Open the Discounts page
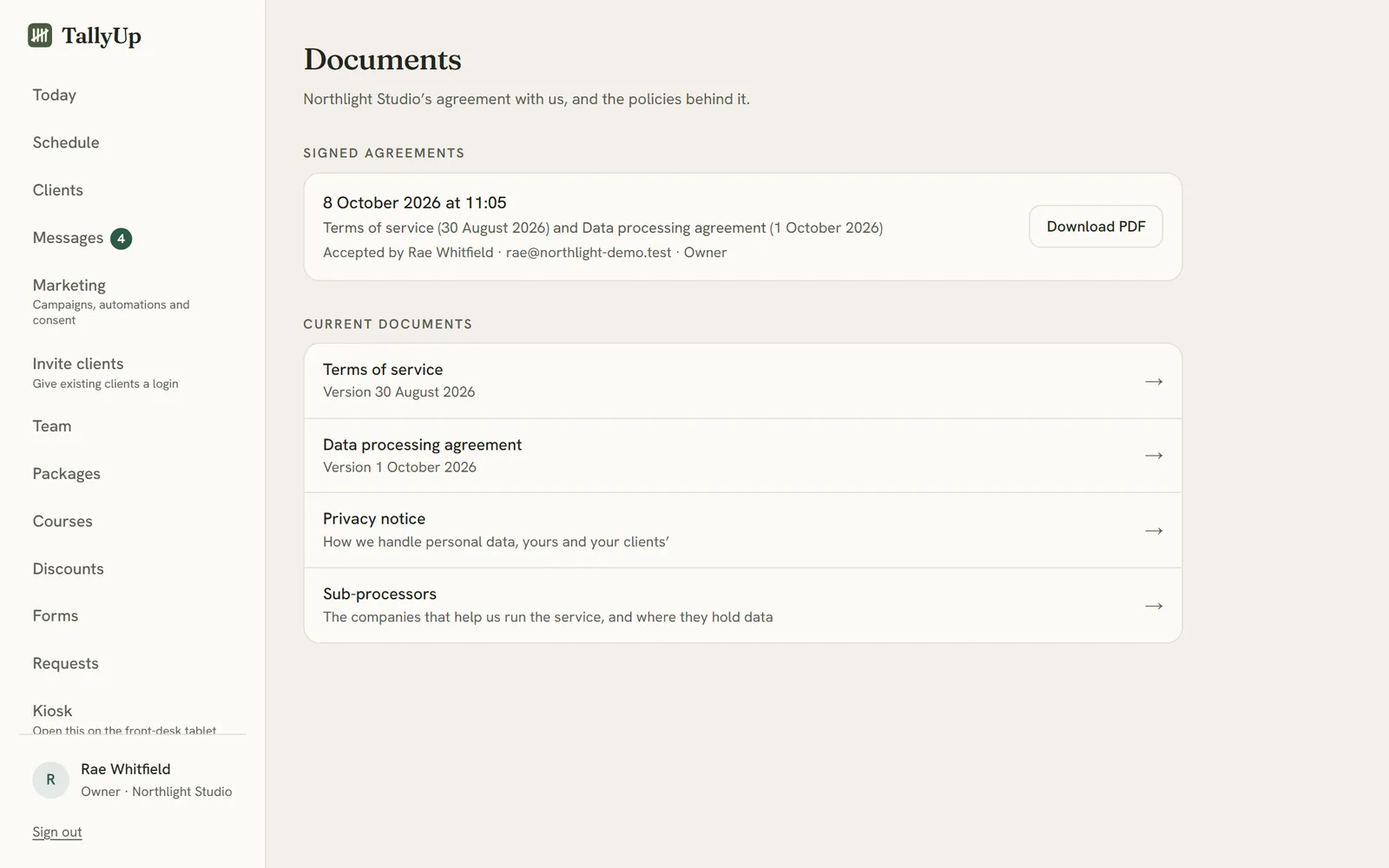Screen dimensions: 1389x868 pos(69,569)
